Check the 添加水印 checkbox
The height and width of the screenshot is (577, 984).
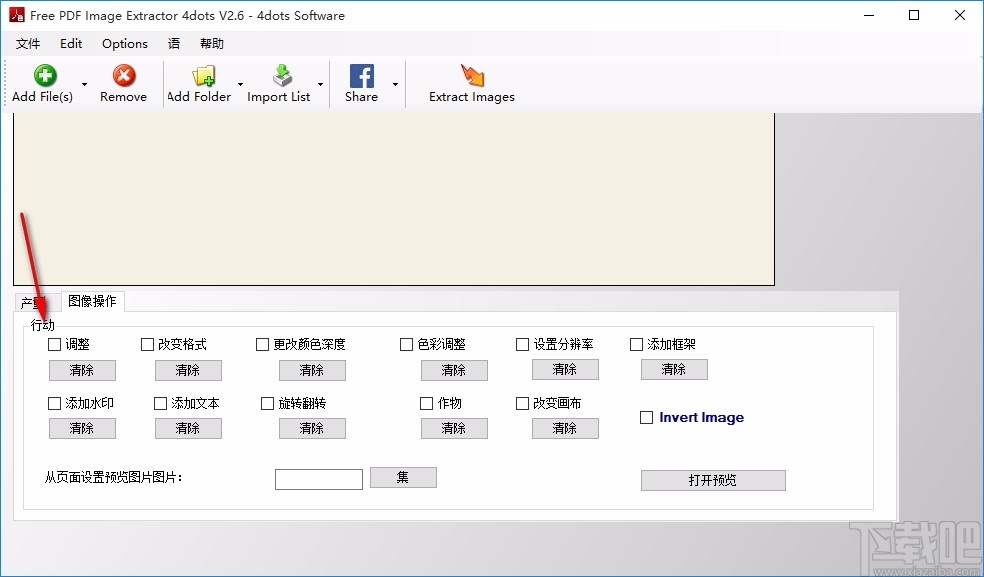[53, 403]
